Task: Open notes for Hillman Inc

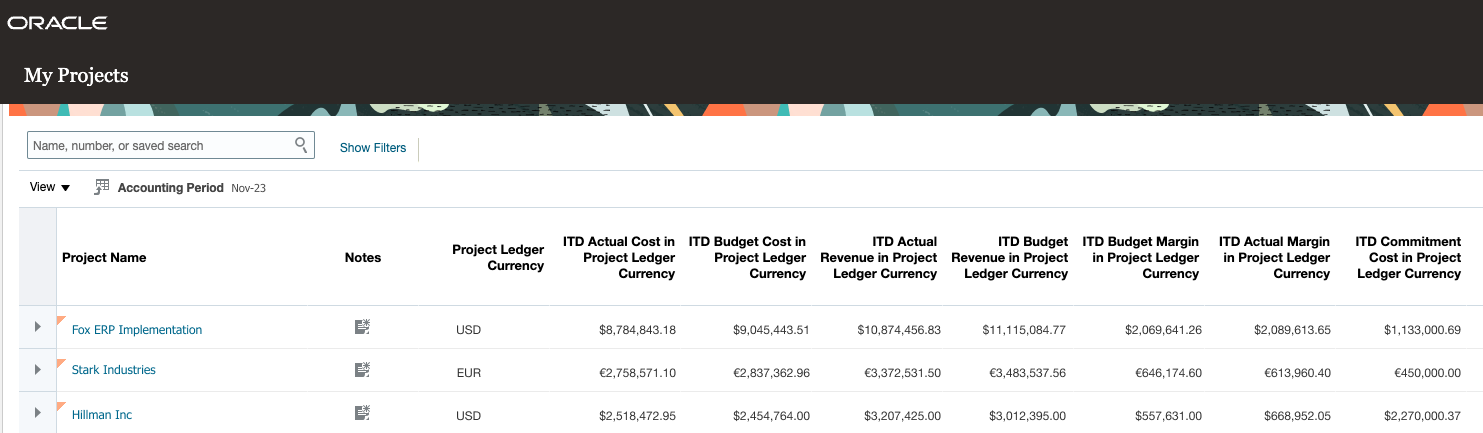Action: (362, 412)
